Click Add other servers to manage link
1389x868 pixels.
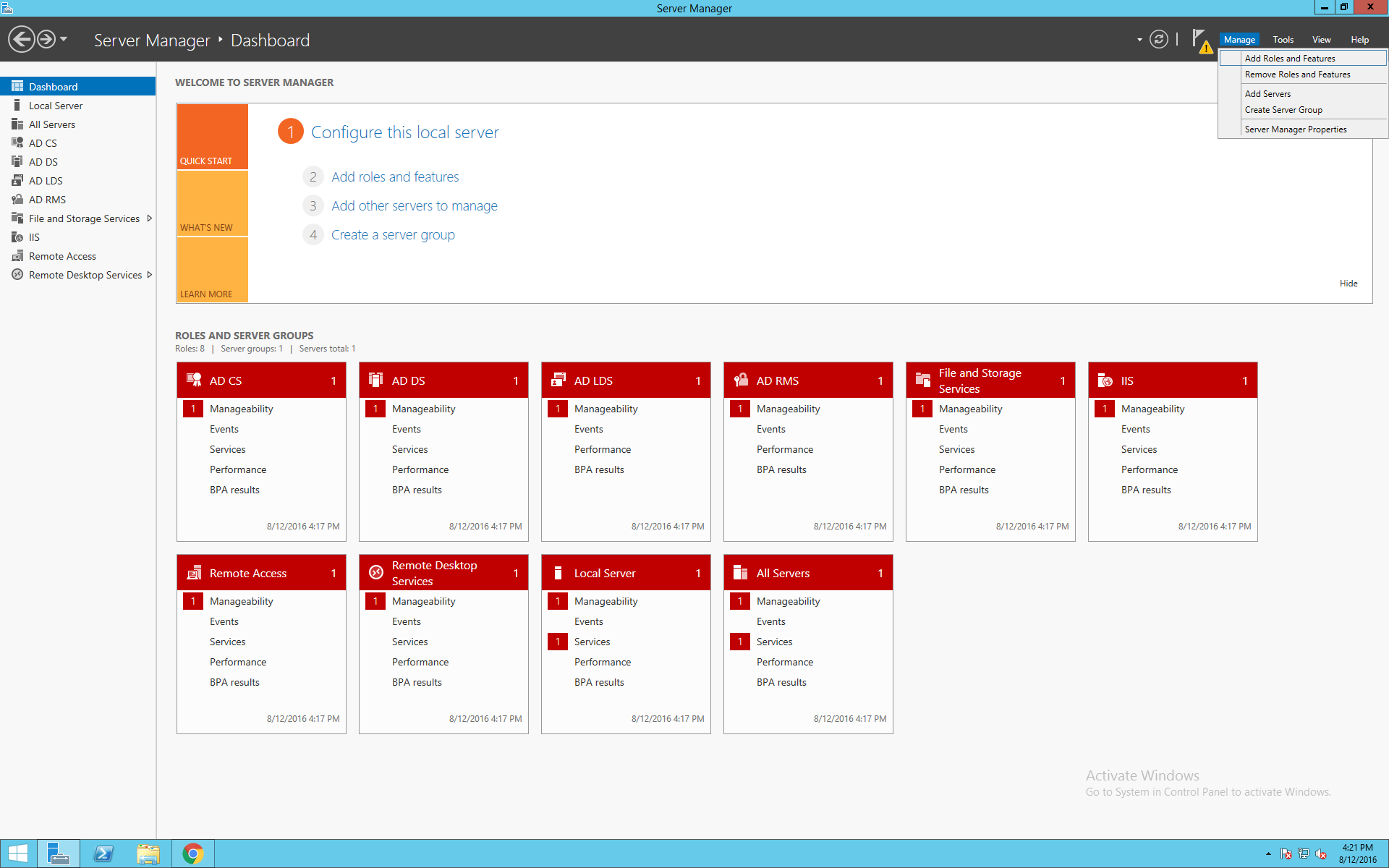(414, 205)
